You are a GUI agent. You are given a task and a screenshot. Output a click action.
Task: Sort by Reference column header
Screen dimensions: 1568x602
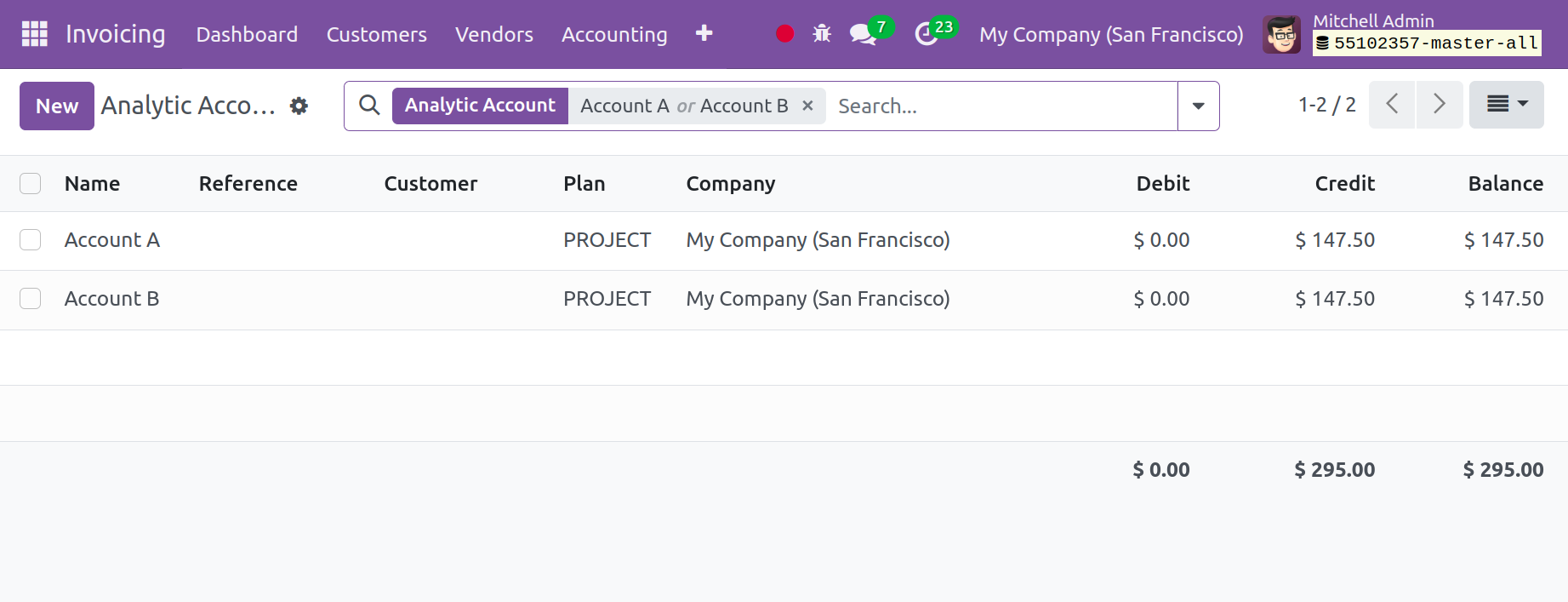point(248,184)
